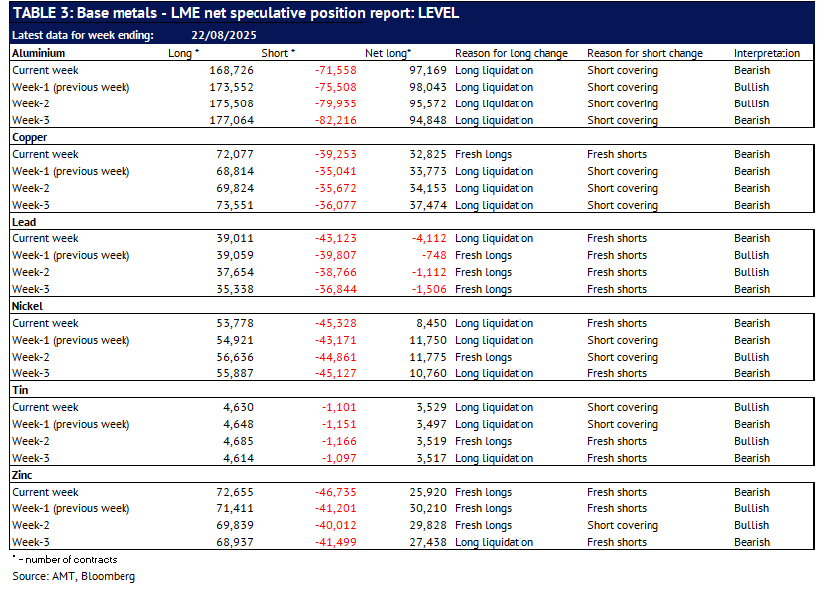Screen dimensions: 824x591
Task: Select Lead short value -43,123
Action: point(336,239)
